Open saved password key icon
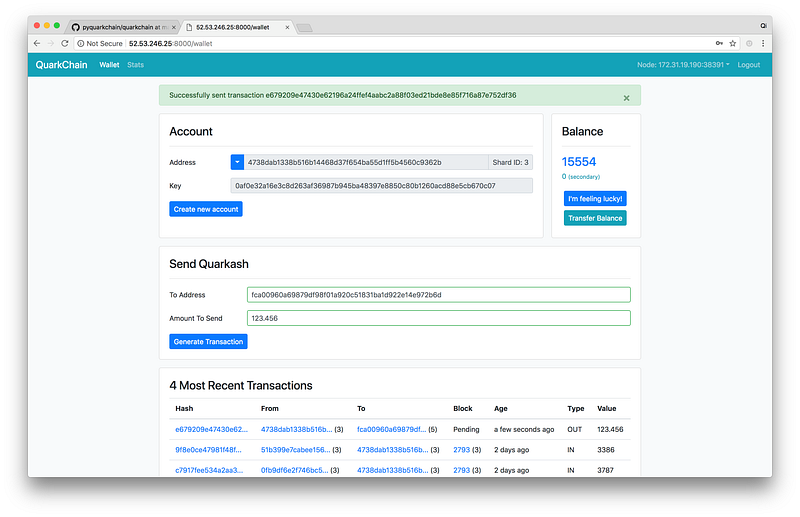The height and width of the screenshot is (517, 800). click(x=719, y=43)
